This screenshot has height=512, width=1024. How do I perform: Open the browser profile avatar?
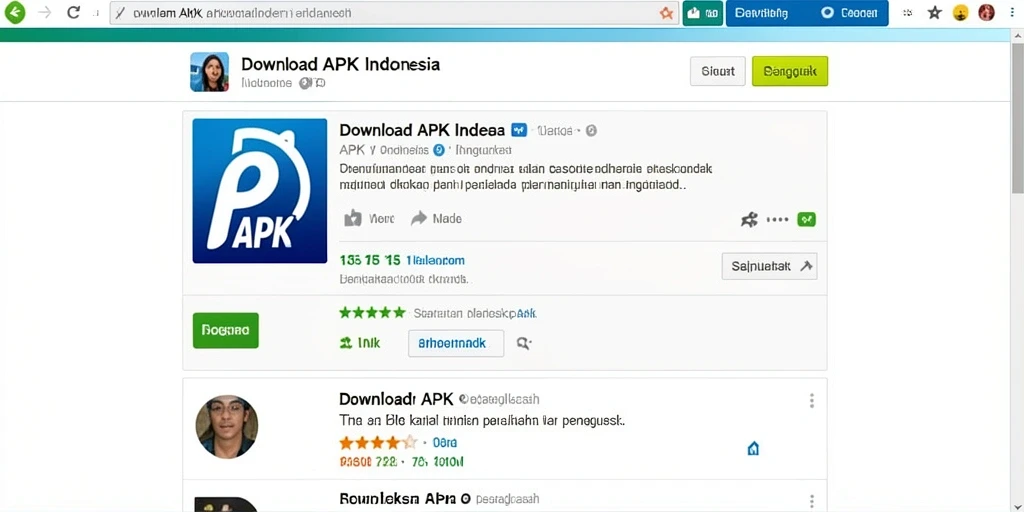click(986, 12)
